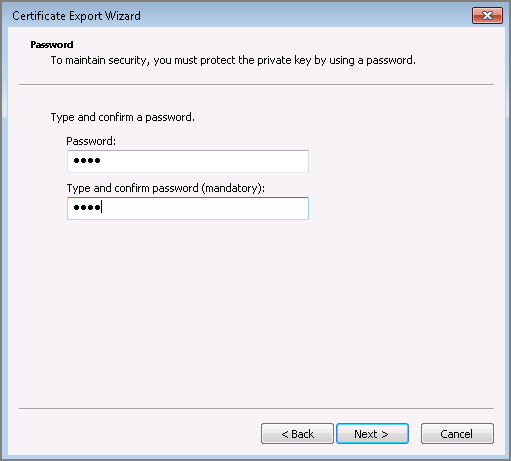Click 'Type and confirm password (mandatory):' label

[166, 188]
